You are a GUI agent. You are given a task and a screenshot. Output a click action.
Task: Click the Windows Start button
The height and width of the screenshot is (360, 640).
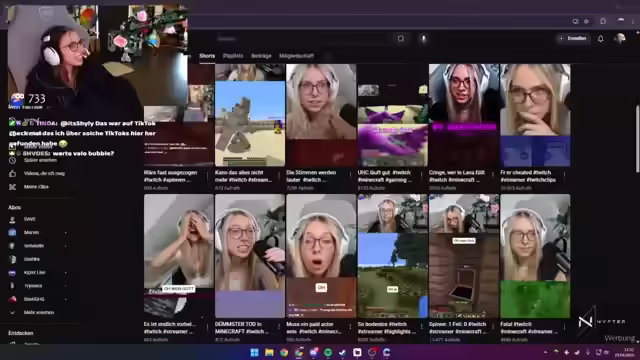click(x=254, y=352)
